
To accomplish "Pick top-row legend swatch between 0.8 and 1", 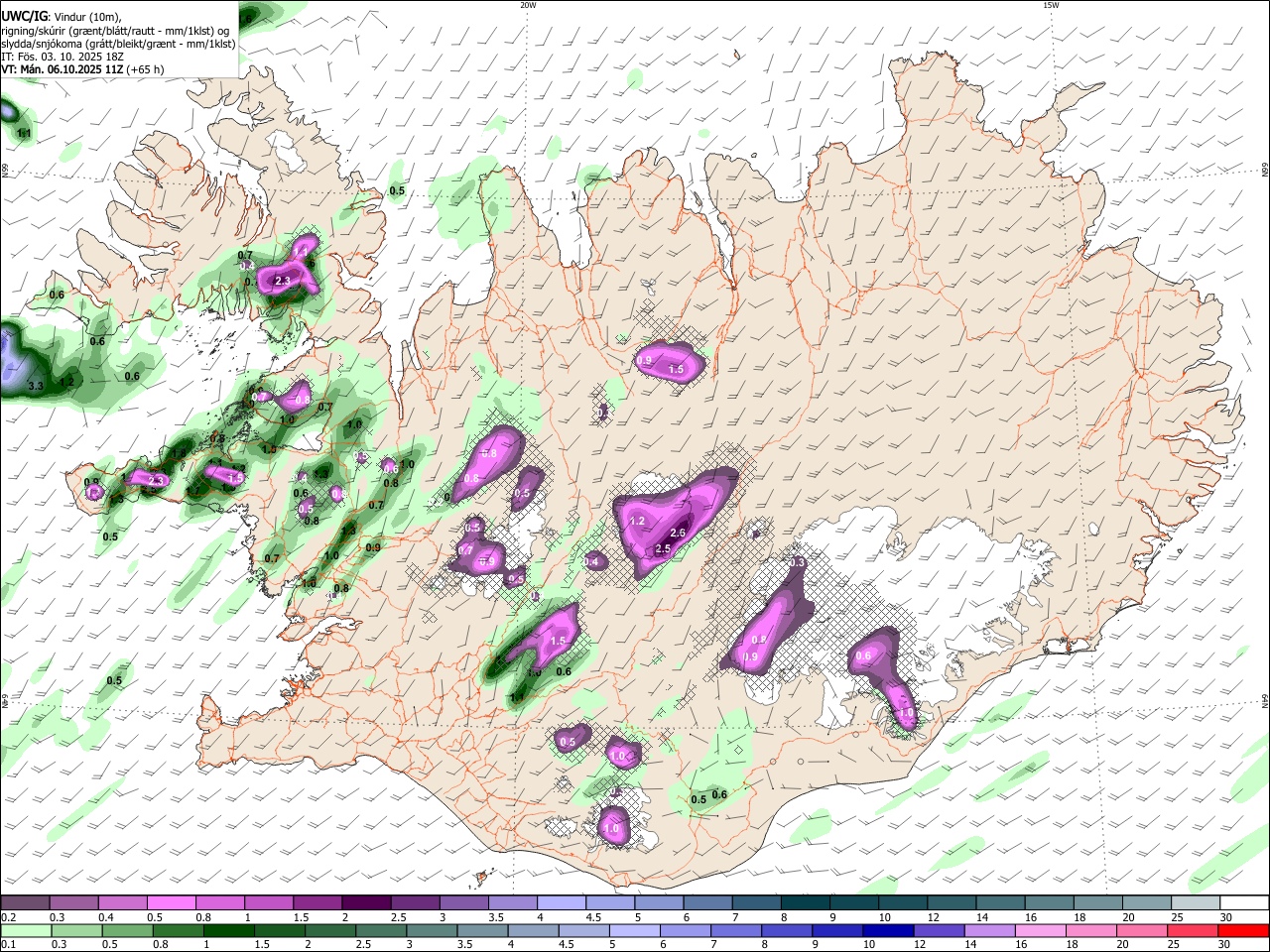I will point(219,903).
